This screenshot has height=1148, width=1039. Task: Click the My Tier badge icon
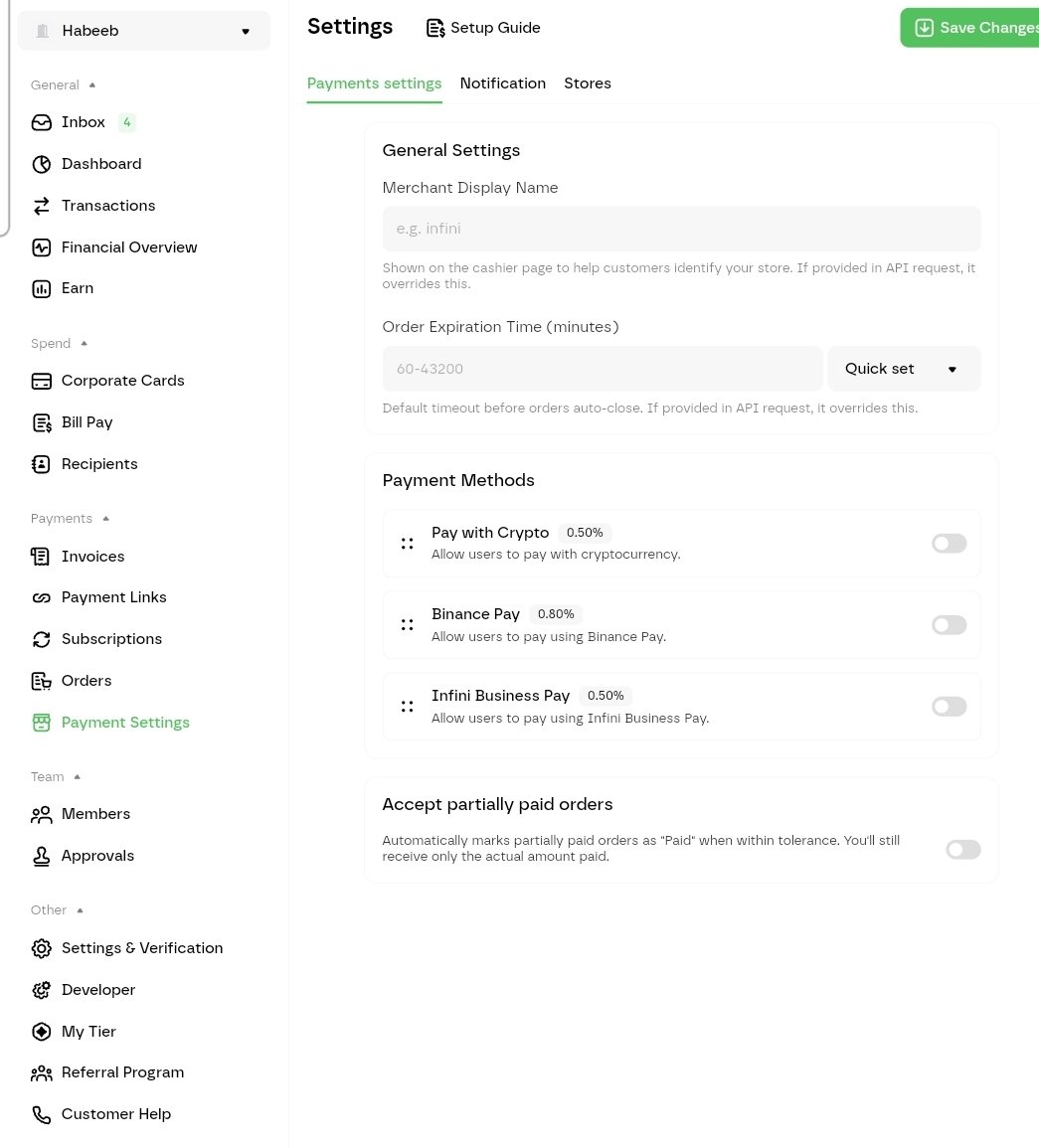[x=42, y=1032]
